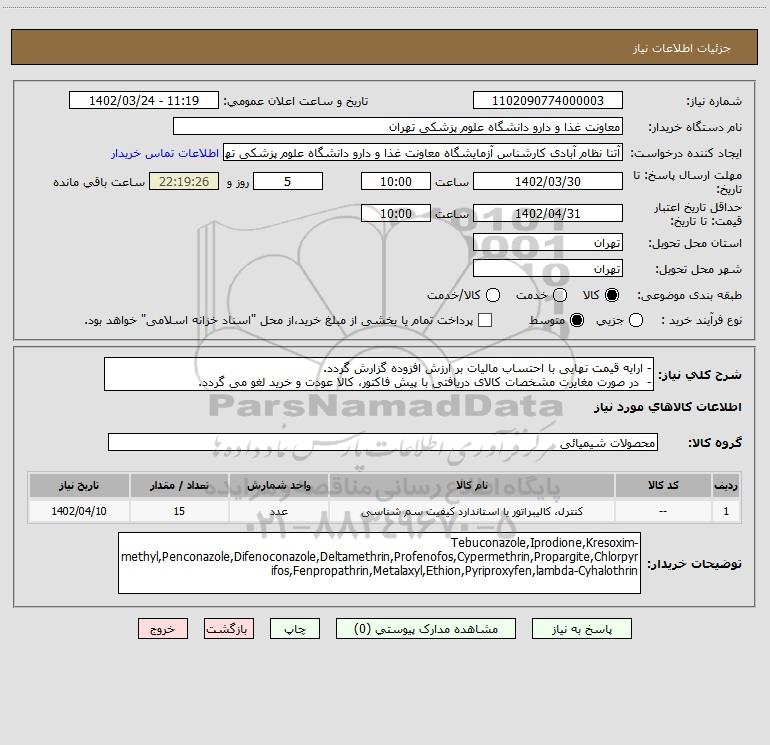Viewport: 770px width, 745px height.
Task: View attached documents button
Action: (x=426, y=629)
